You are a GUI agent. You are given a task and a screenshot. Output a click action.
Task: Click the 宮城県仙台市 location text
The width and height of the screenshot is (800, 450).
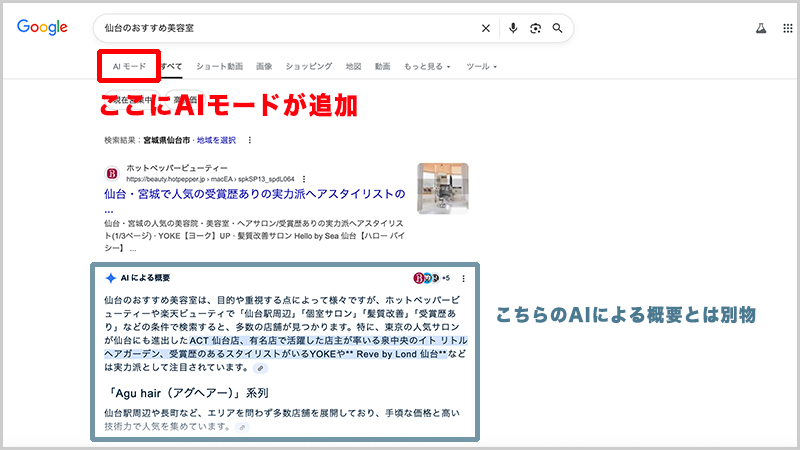[x=166, y=140]
